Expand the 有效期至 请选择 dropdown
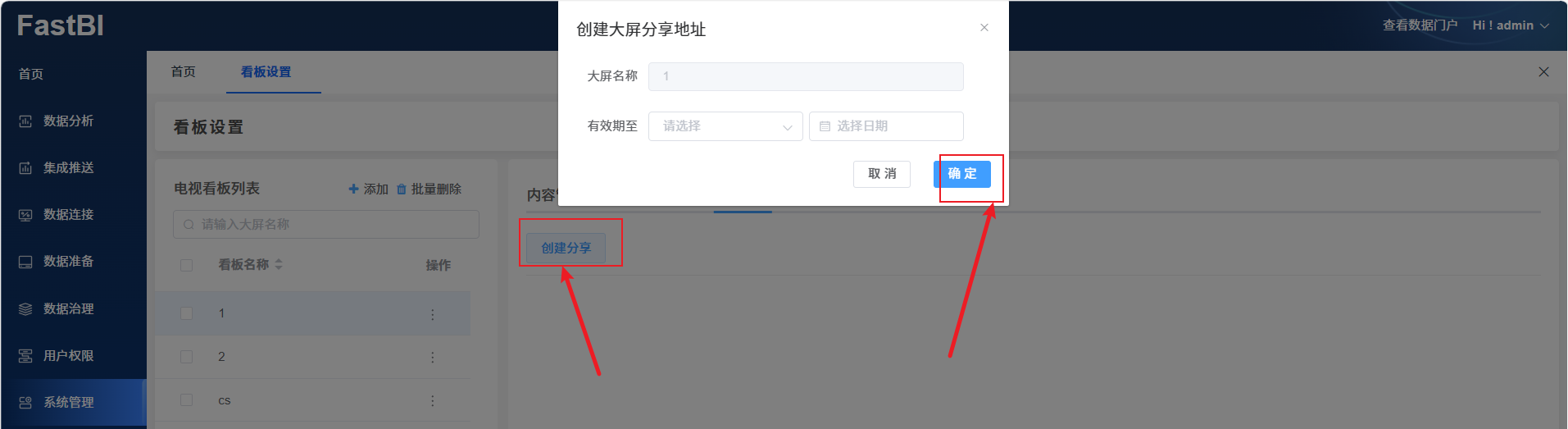1568x429 pixels. tap(725, 126)
